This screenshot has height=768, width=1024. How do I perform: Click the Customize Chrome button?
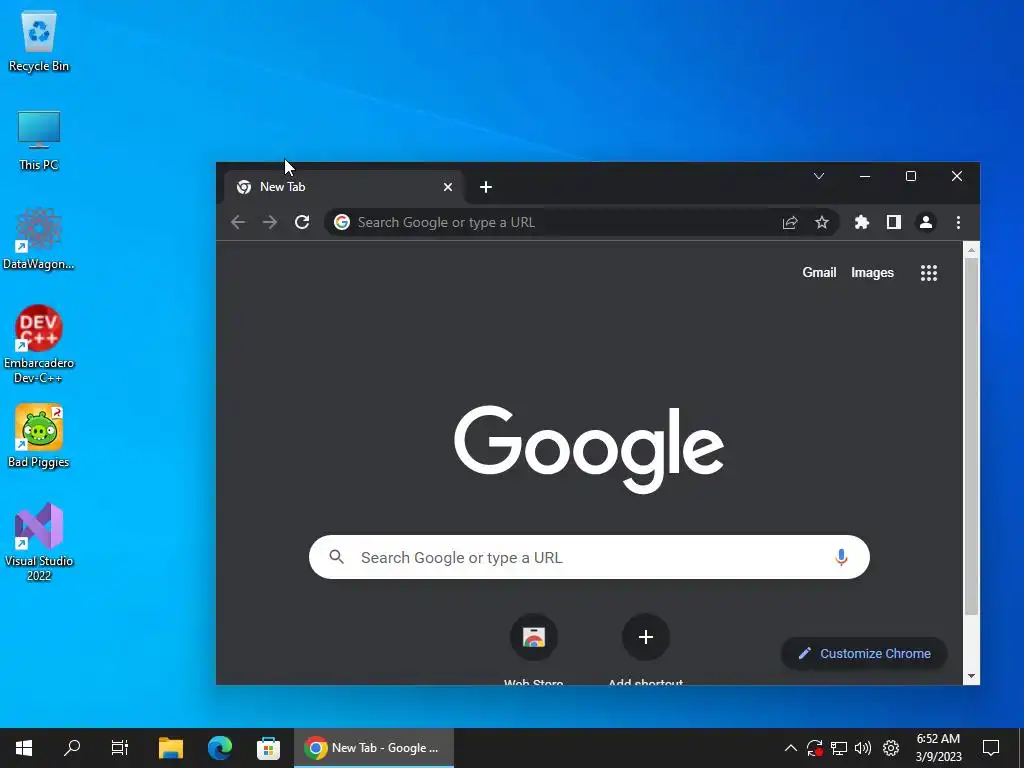pos(864,654)
